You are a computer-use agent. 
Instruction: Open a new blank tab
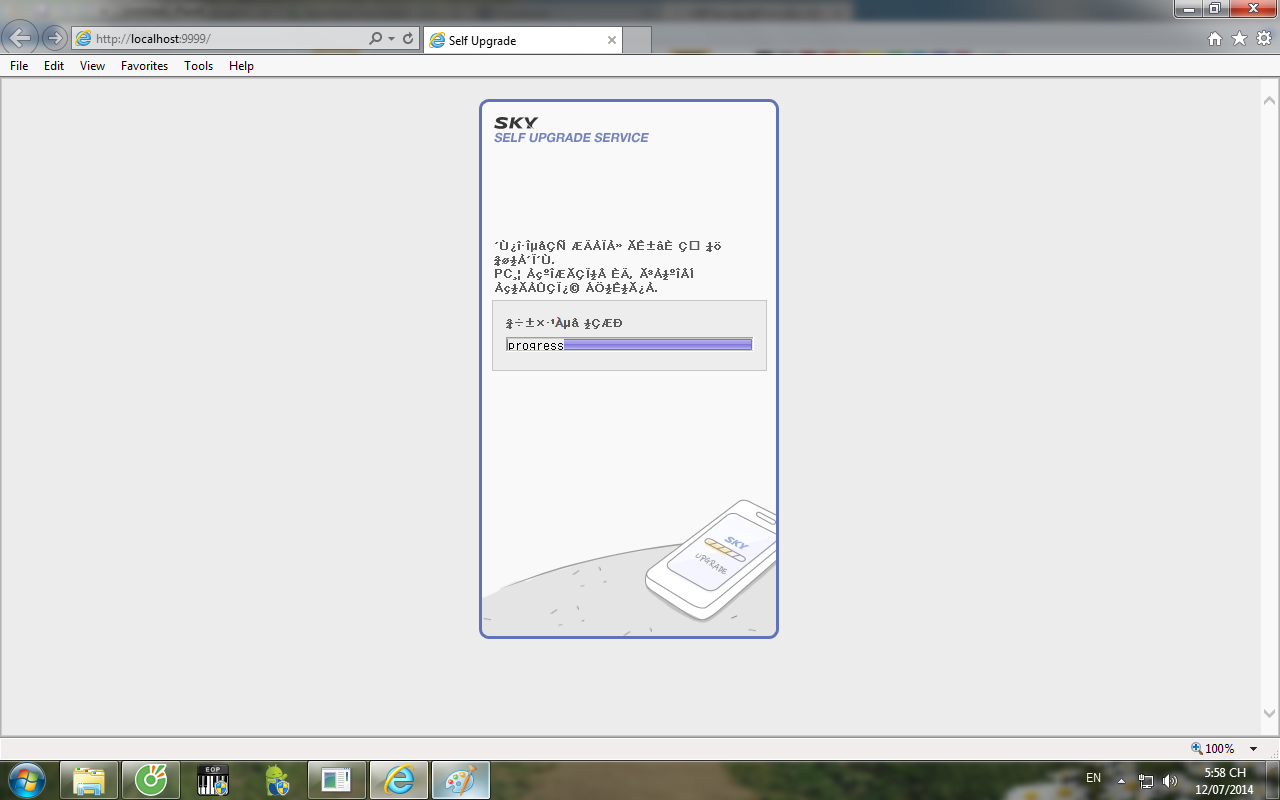pyautogui.click(x=637, y=41)
